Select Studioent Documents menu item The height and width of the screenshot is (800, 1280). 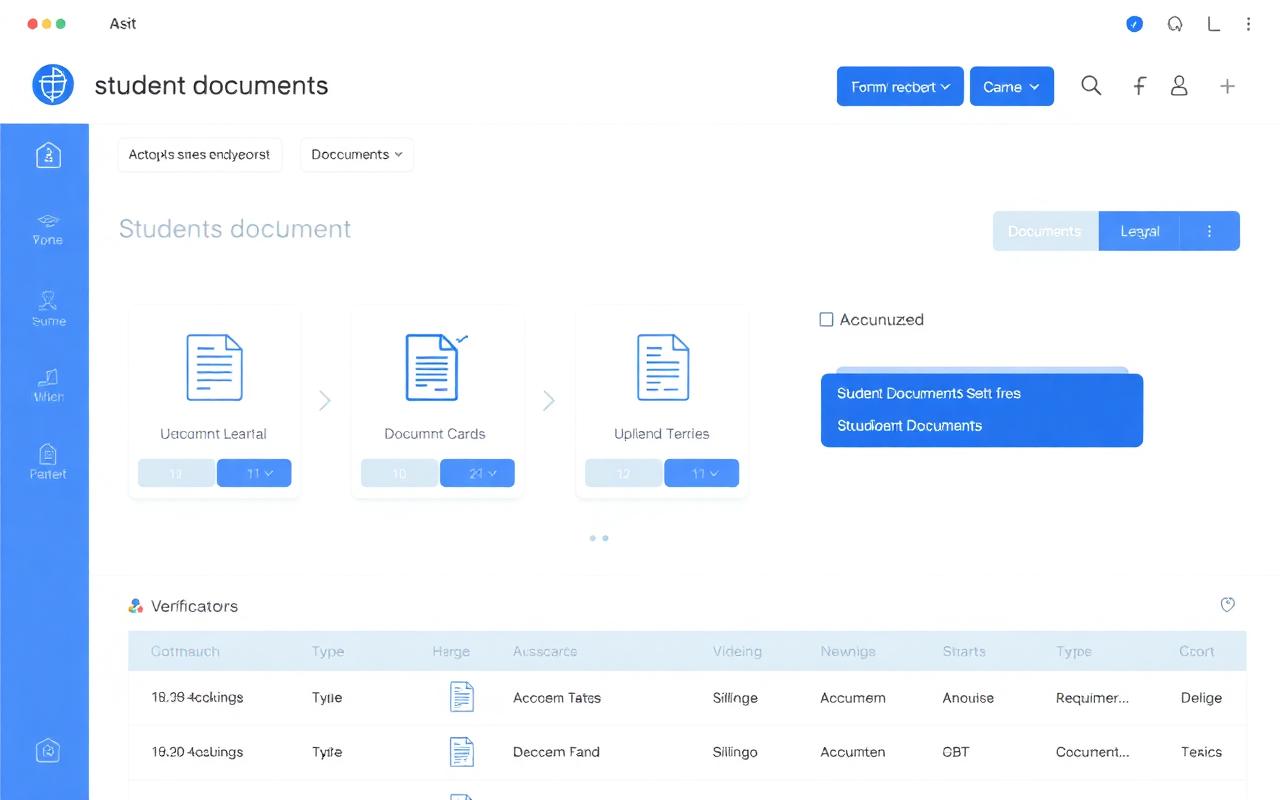pyautogui.click(x=909, y=425)
